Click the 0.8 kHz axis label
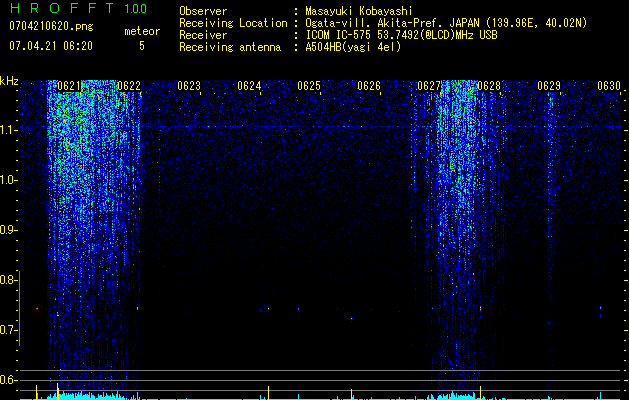The height and width of the screenshot is (400, 629). [x=7, y=280]
